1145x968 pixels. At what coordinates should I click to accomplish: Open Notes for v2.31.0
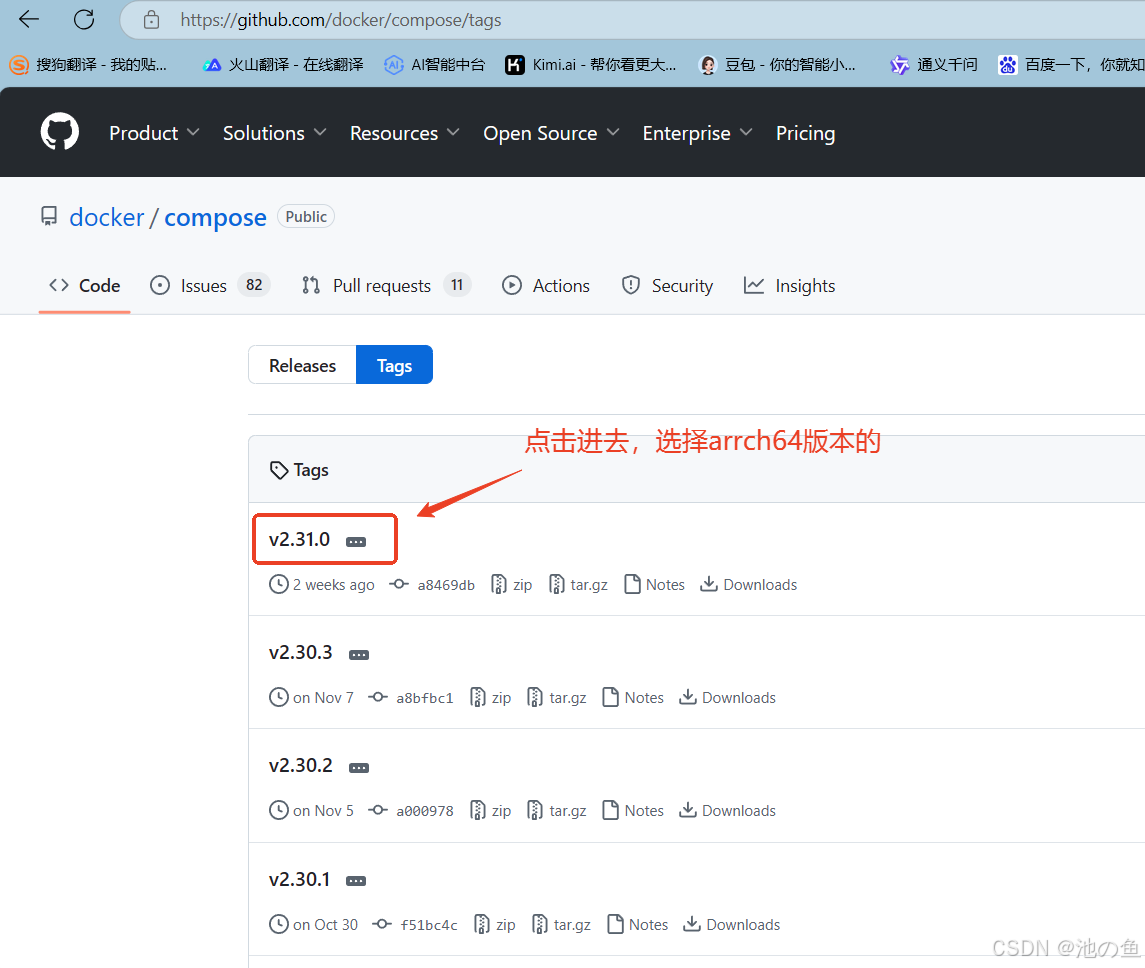tap(654, 585)
